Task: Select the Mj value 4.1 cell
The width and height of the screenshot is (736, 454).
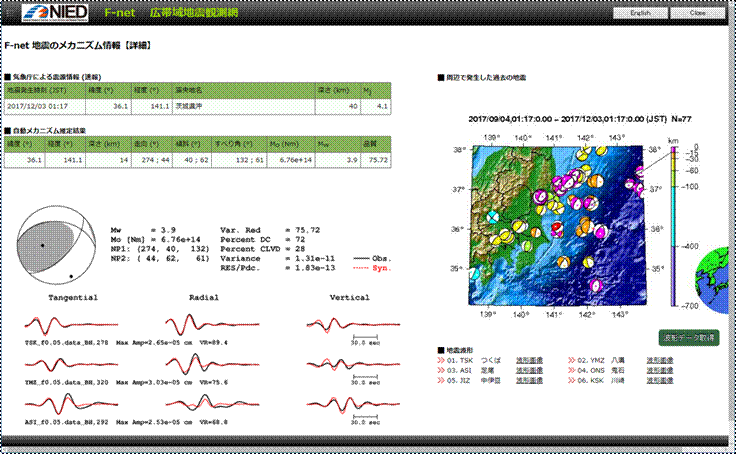Action: pyautogui.click(x=376, y=107)
